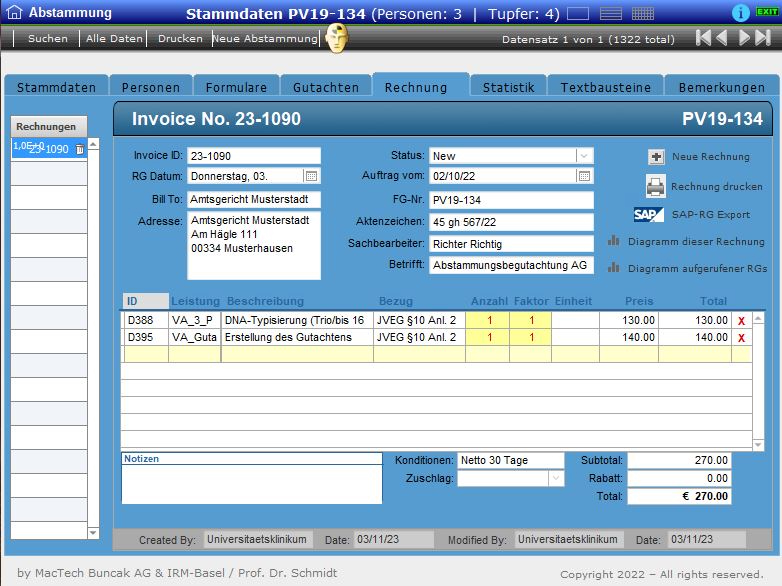Go to next record arrow
Screen dimensions: 782x586
(x=744, y=38)
